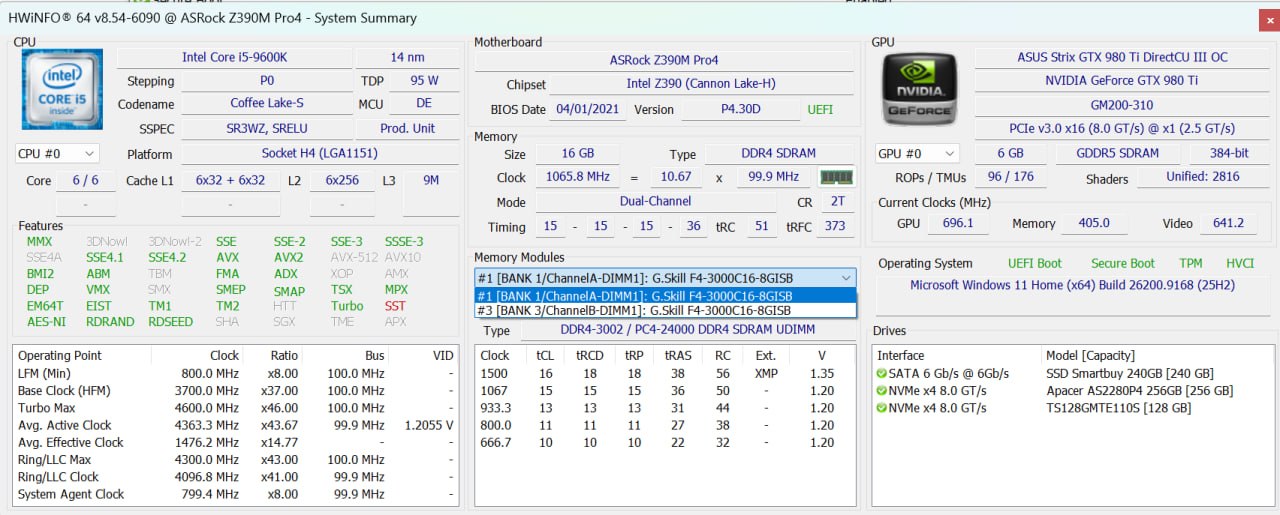Click the System Agent Clock row label

click(71, 494)
